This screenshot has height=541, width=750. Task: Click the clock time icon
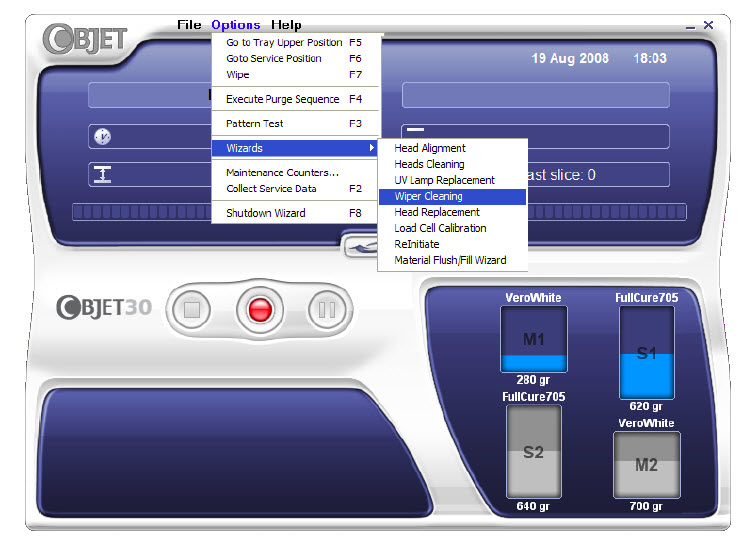[x=102, y=136]
